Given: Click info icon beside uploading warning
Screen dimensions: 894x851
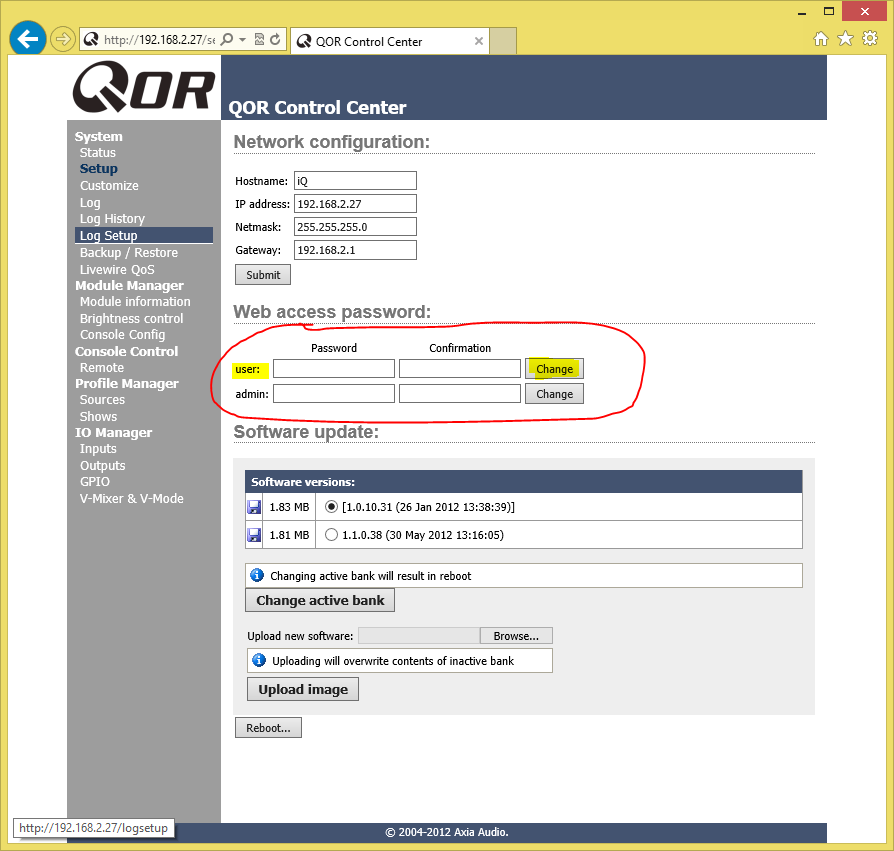Looking at the screenshot, I should point(259,660).
